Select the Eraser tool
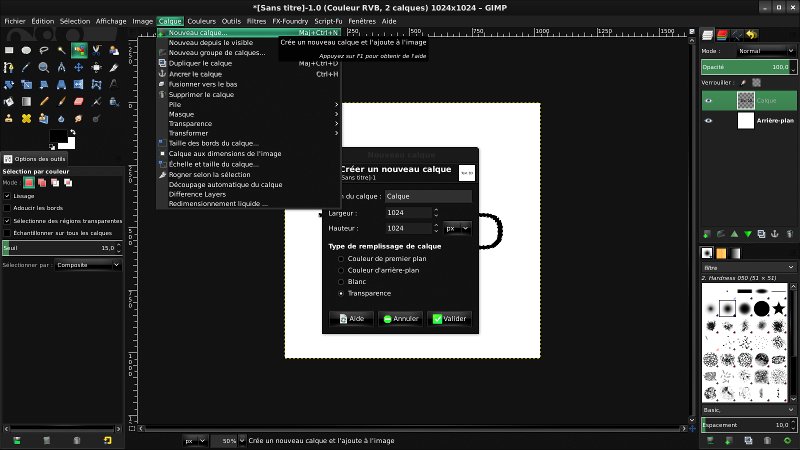This screenshot has width=800, height=450. [79, 102]
